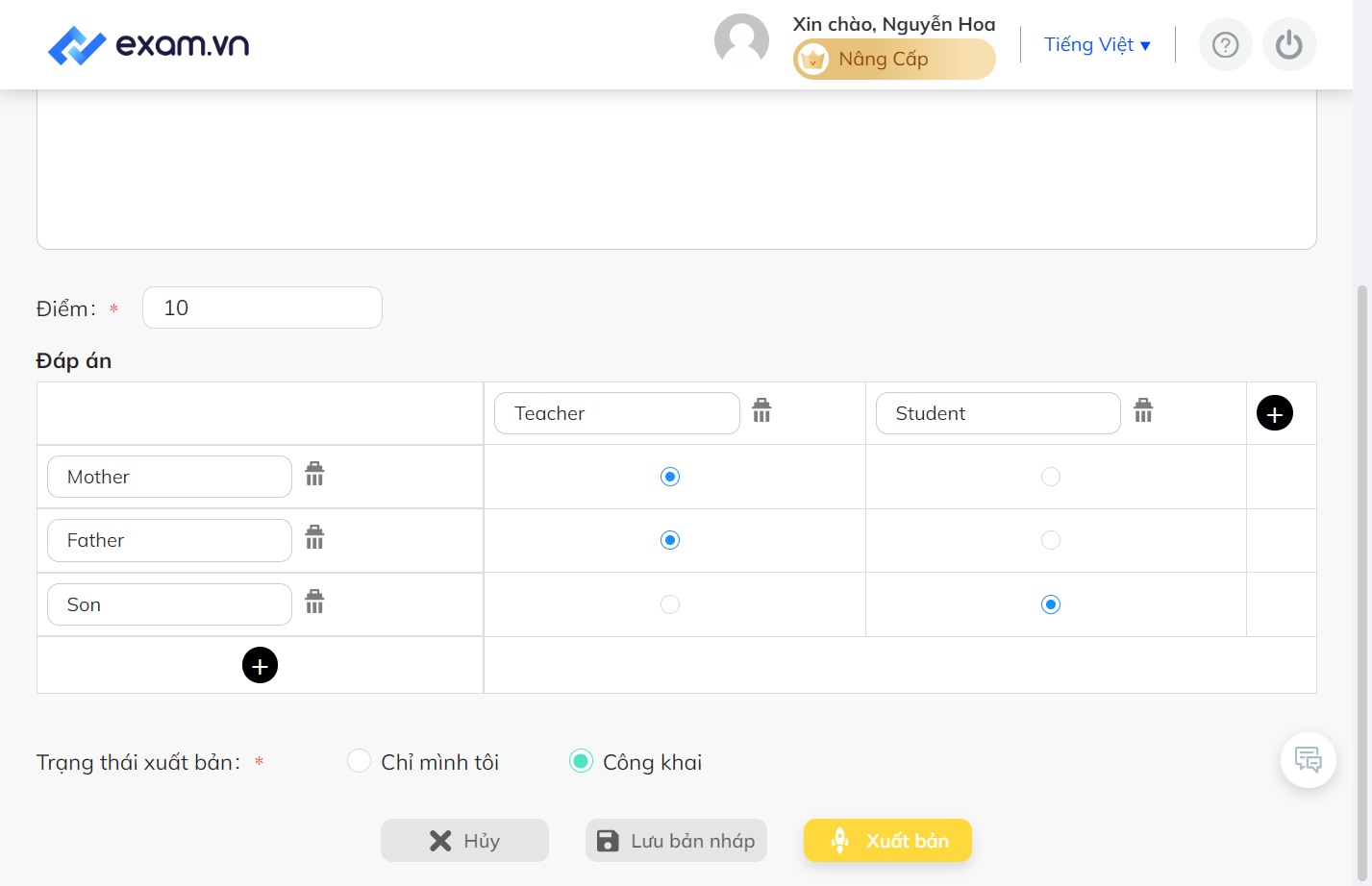Edit the Son row name field
The height and width of the screenshot is (886, 1372).
[169, 604]
